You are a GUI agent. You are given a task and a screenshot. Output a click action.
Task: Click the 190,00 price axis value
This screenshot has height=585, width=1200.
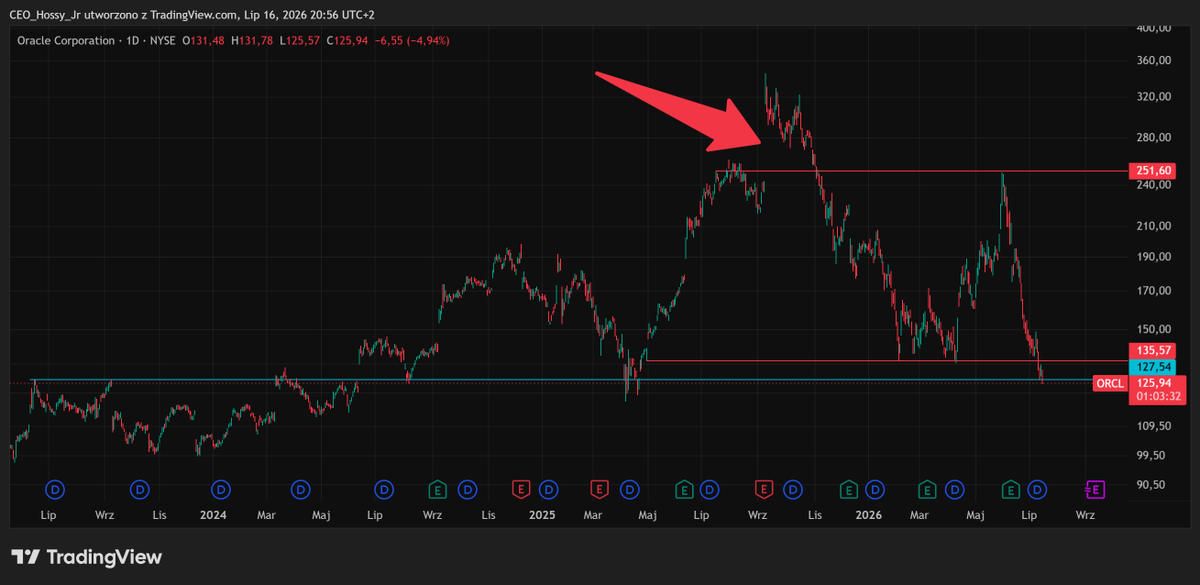[1153, 257]
